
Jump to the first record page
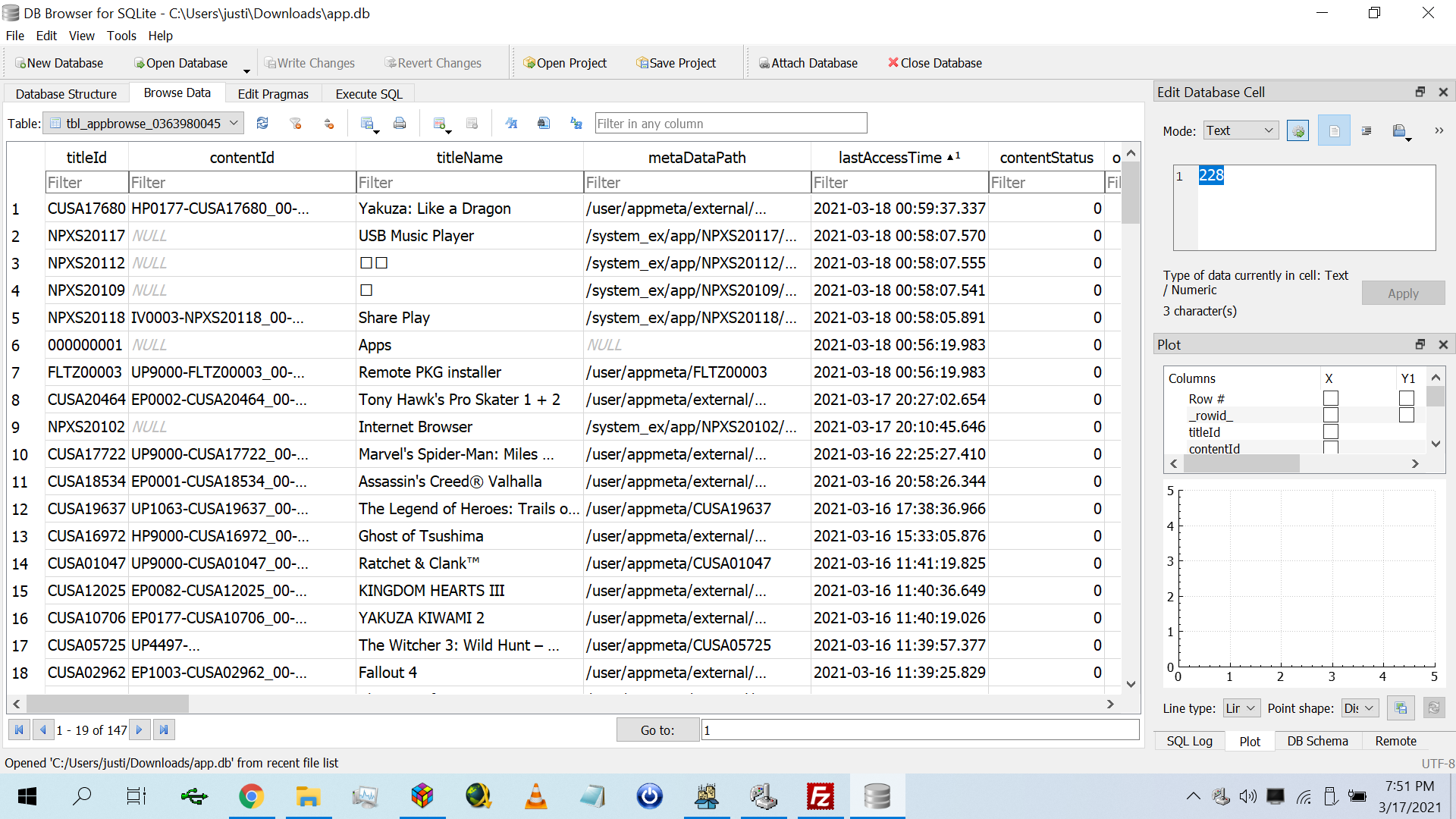point(19,730)
